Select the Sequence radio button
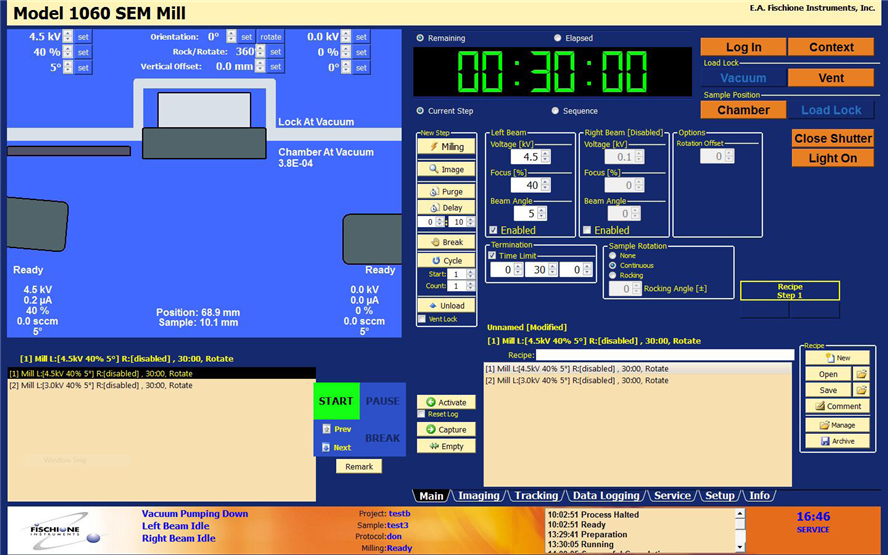Image resolution: width=888 pixels, height=555 pixels. (x=555, y=111)
